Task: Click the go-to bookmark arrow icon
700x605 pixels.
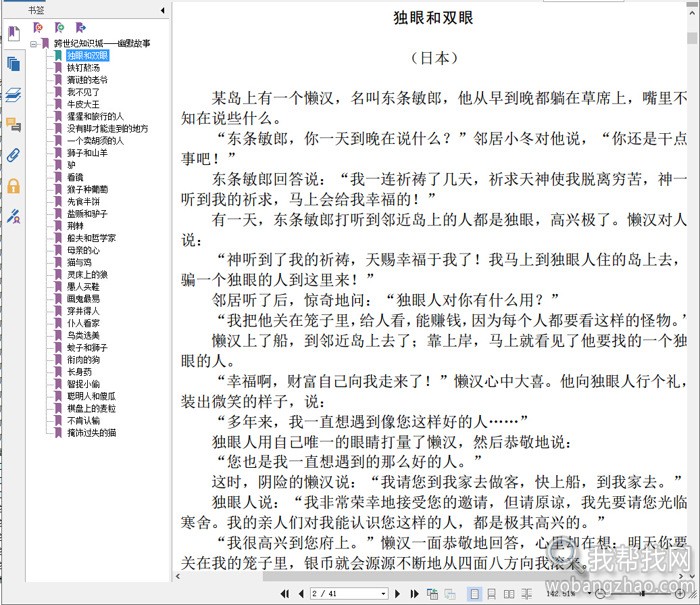Action: (x=80, y=28)
